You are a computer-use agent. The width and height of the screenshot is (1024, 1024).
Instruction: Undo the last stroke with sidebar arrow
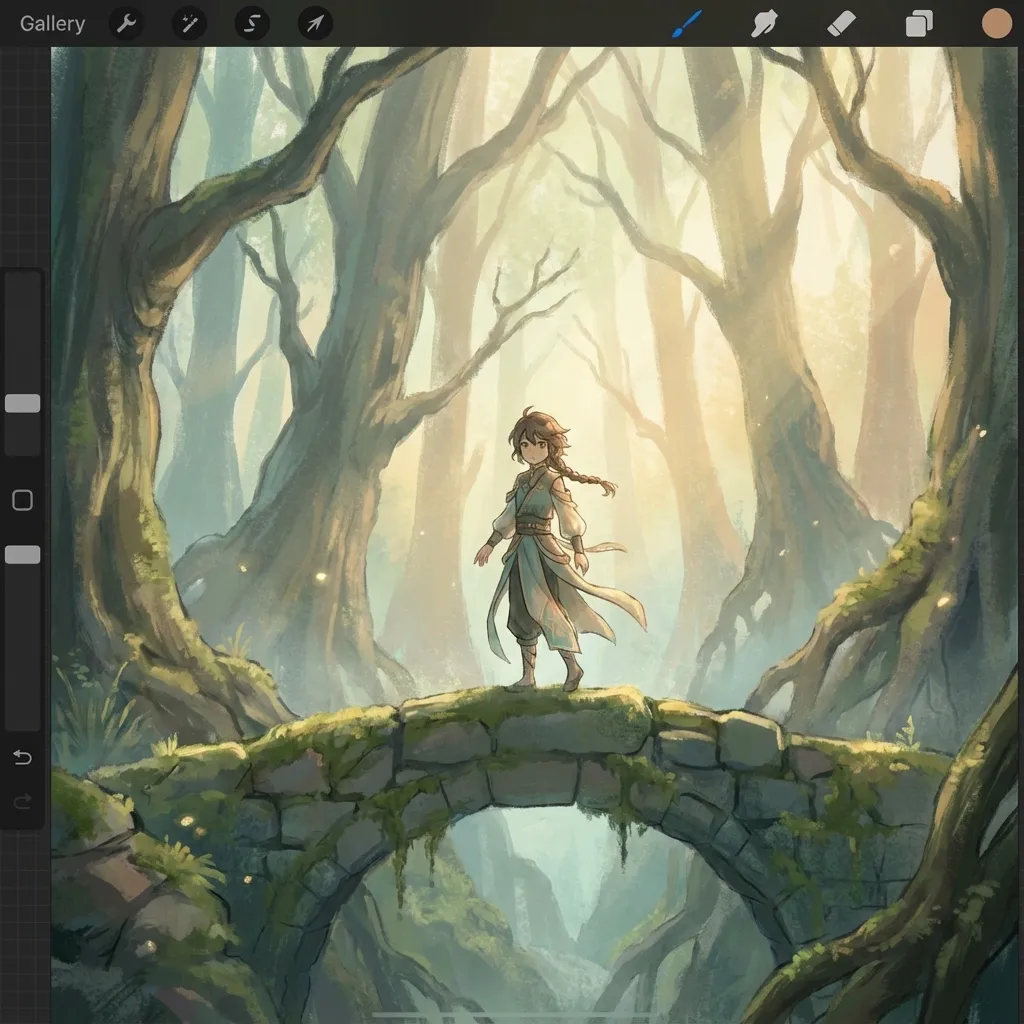(x=23, y=757)
